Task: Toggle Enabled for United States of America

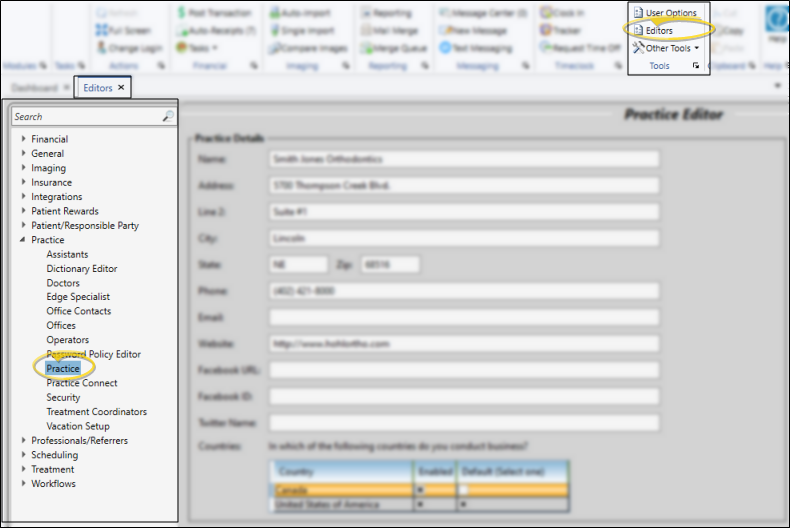Action: 420,505
